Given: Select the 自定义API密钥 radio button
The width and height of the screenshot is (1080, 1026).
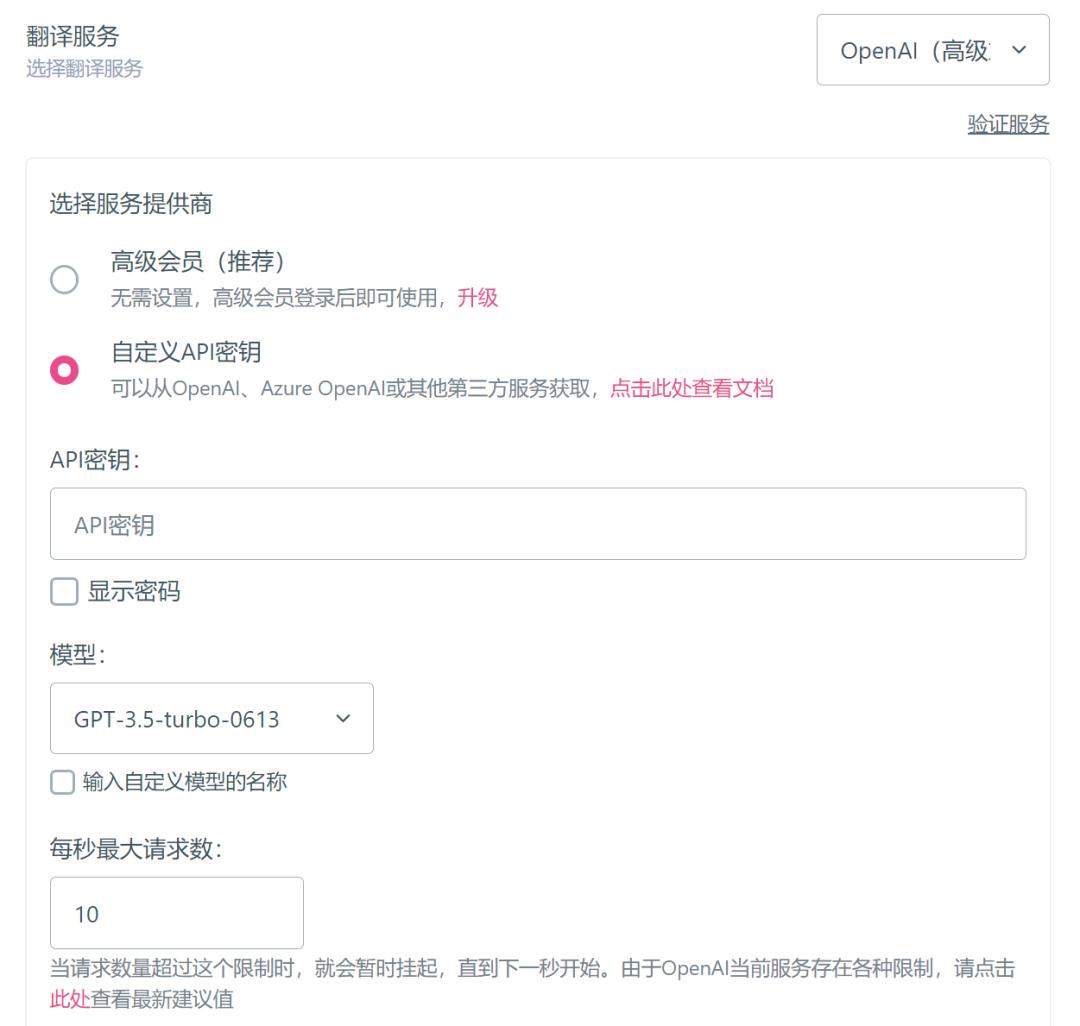Looking at the screenshot, I should tap(64, 370).
